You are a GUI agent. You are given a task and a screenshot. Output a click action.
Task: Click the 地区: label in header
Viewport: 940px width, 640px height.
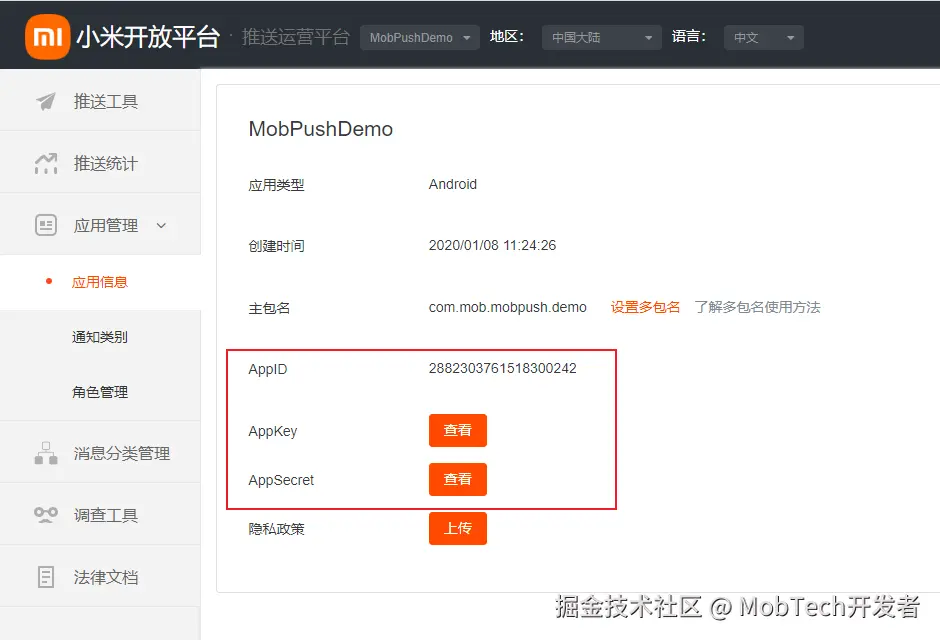(x=507, y=37)
